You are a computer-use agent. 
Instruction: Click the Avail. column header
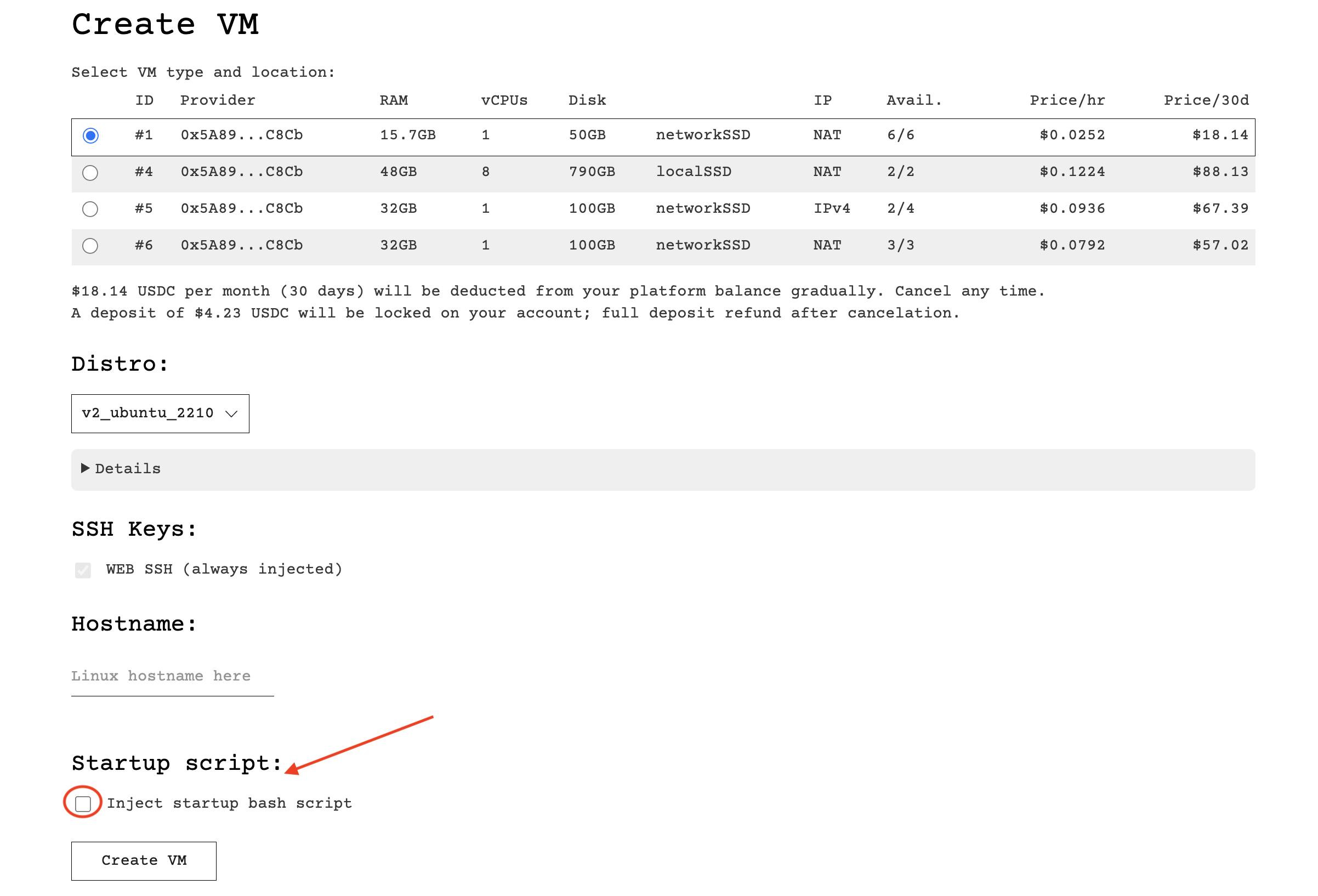(x=913, y=100)
